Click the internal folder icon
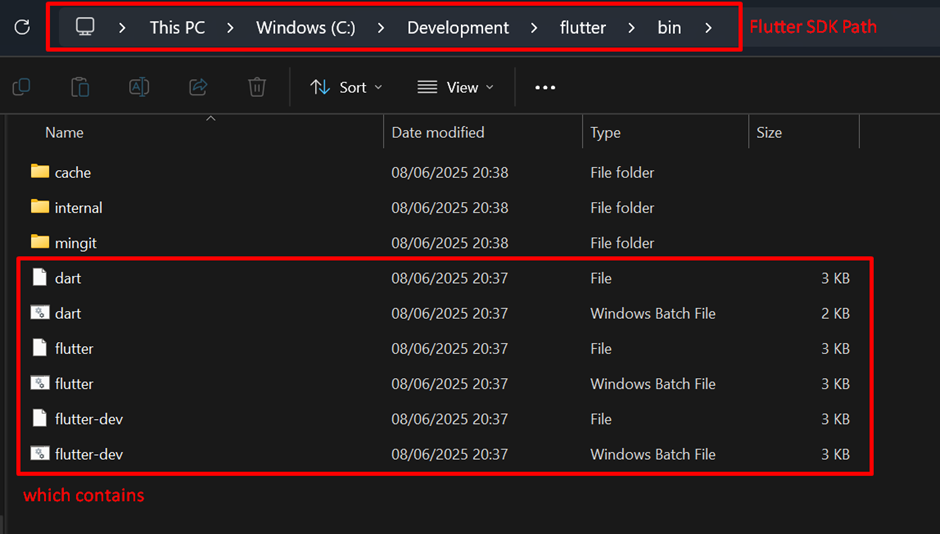This screenshot has height=534, width=940. click(40, 207)
